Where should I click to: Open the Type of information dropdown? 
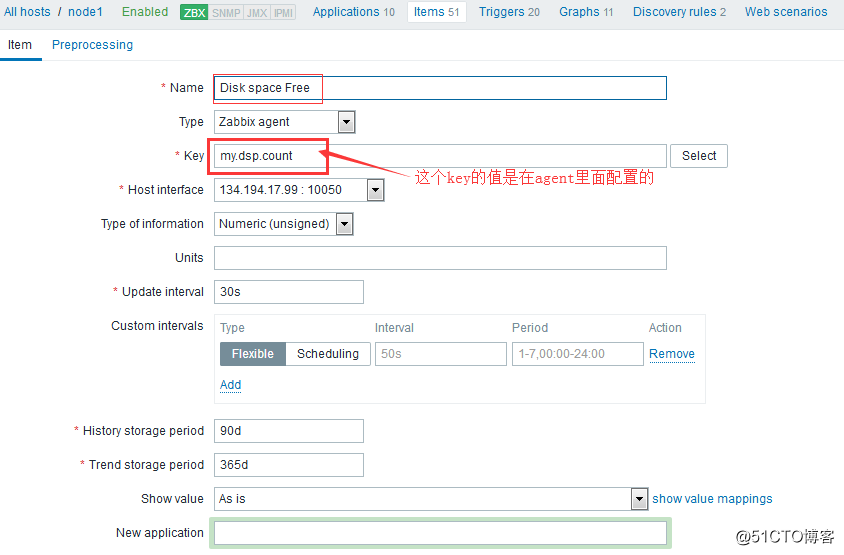tap(284, 224)
